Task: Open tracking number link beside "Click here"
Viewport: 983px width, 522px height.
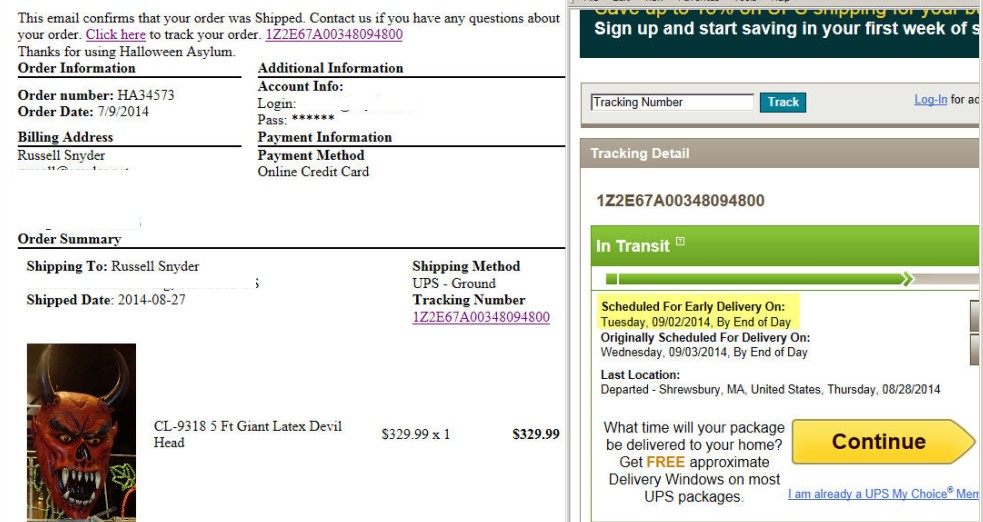Action: 334,34
